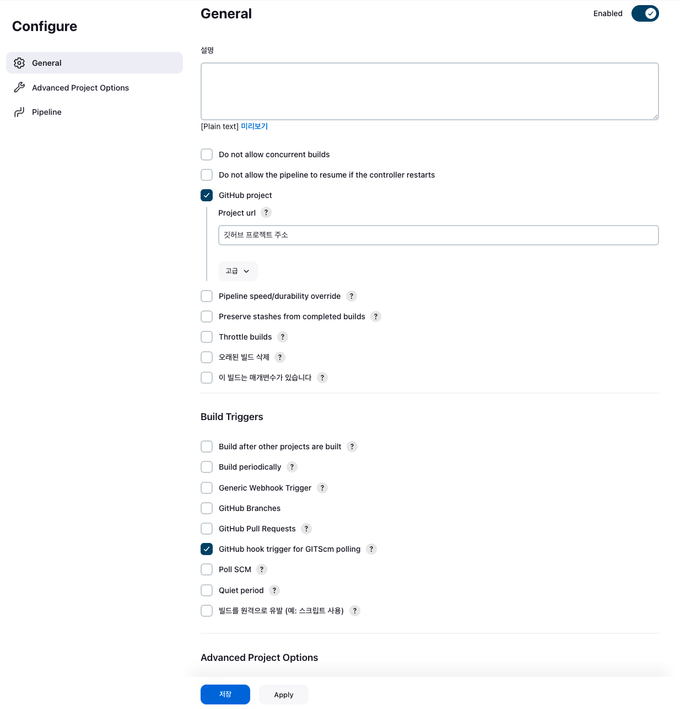680x709 pixels.
Task: Show help for Quiet period
Action: [274, 590]
